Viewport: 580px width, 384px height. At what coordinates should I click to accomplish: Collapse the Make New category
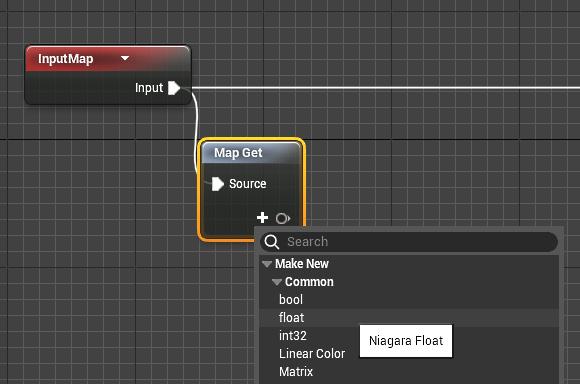pyautogui.click(x=267, y=264)
